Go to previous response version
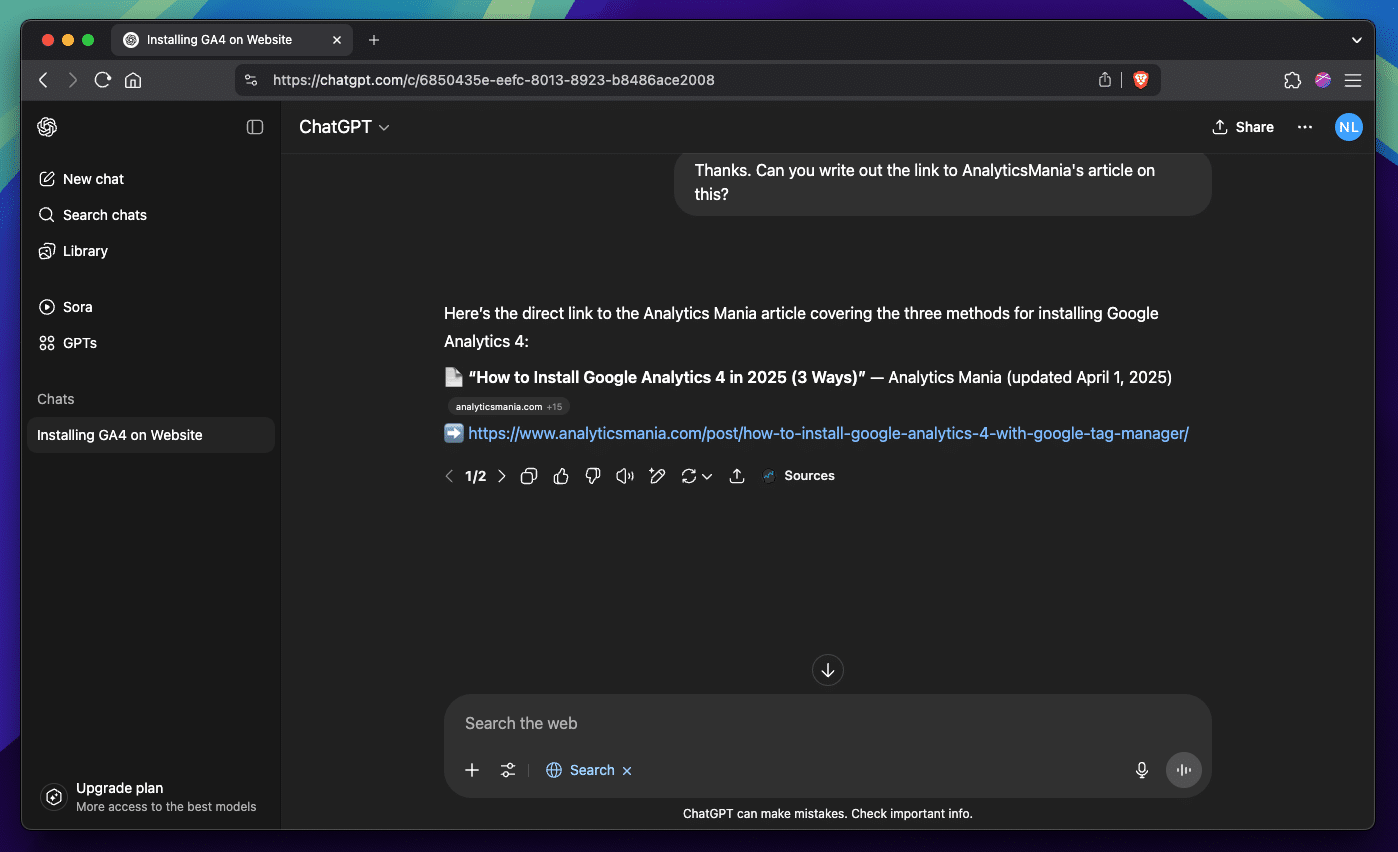 pos(449,476)
